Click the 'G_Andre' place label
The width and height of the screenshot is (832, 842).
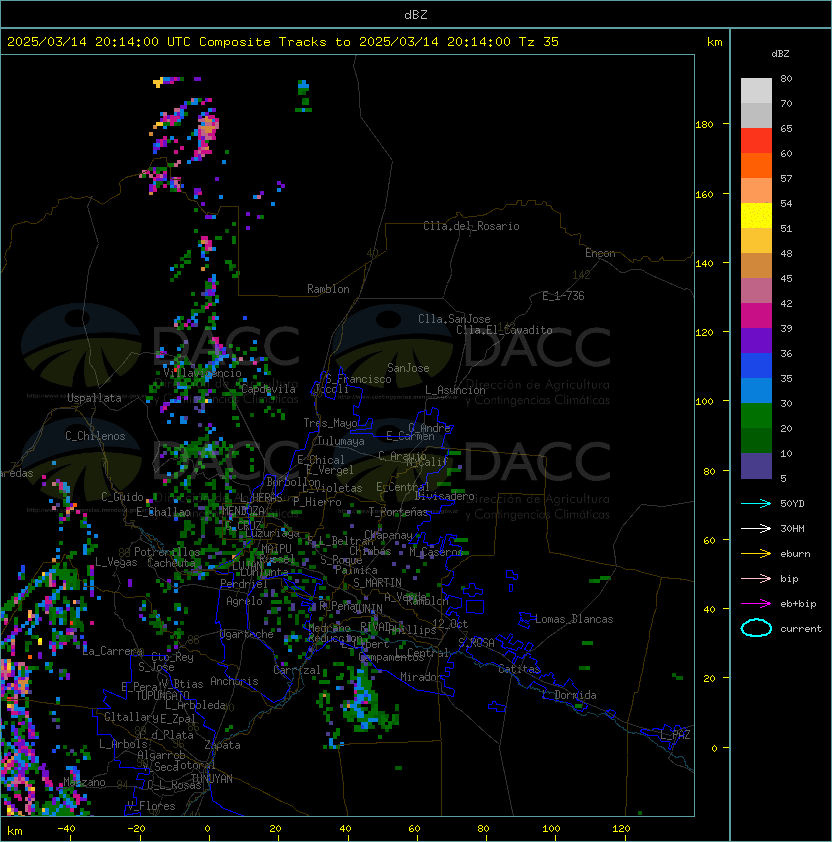click(429, 428)
